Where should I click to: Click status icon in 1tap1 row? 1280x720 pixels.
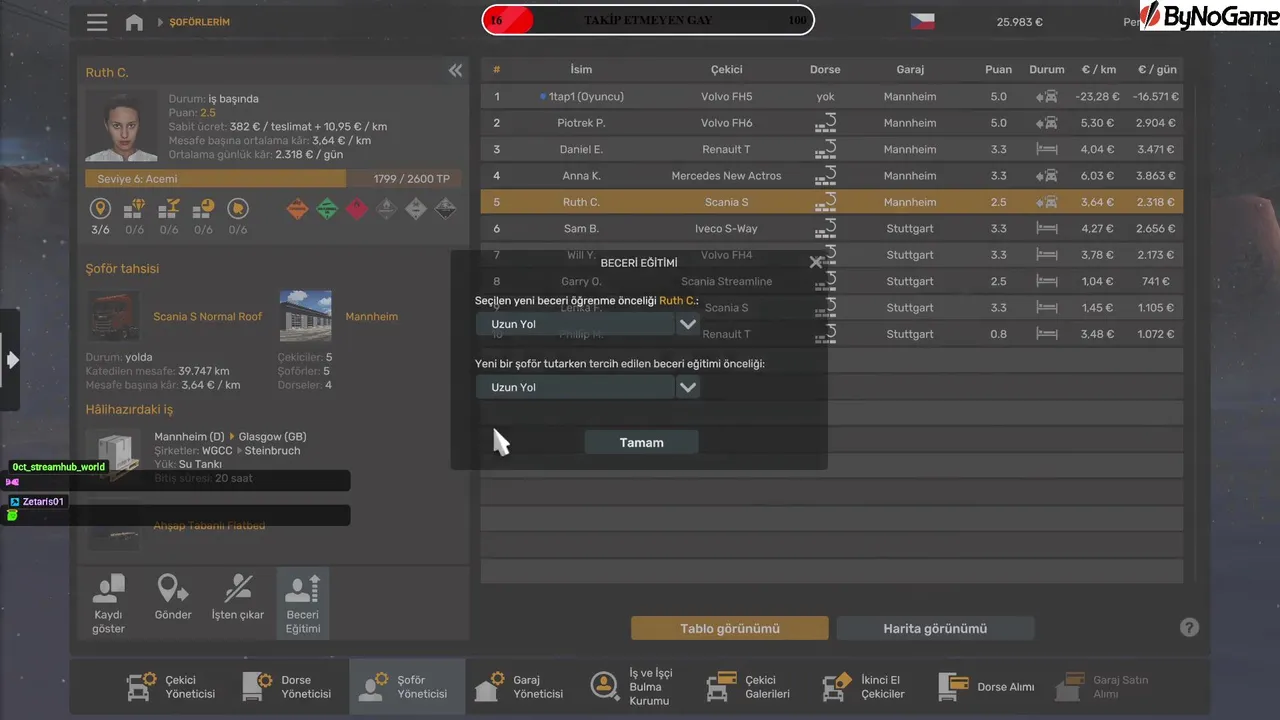tap(1047, 97)
